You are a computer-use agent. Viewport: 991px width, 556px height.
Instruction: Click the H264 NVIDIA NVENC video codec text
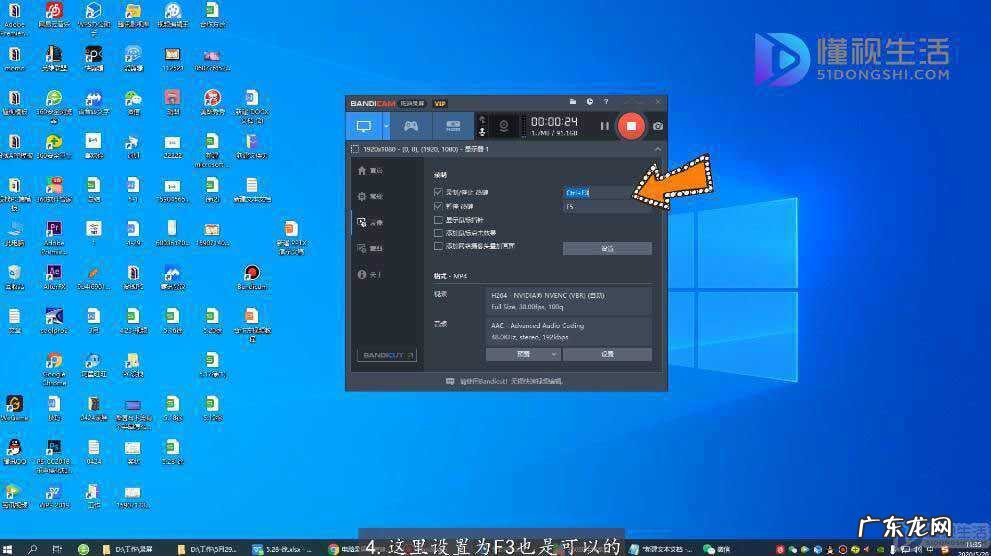click(x=548, y=296)
